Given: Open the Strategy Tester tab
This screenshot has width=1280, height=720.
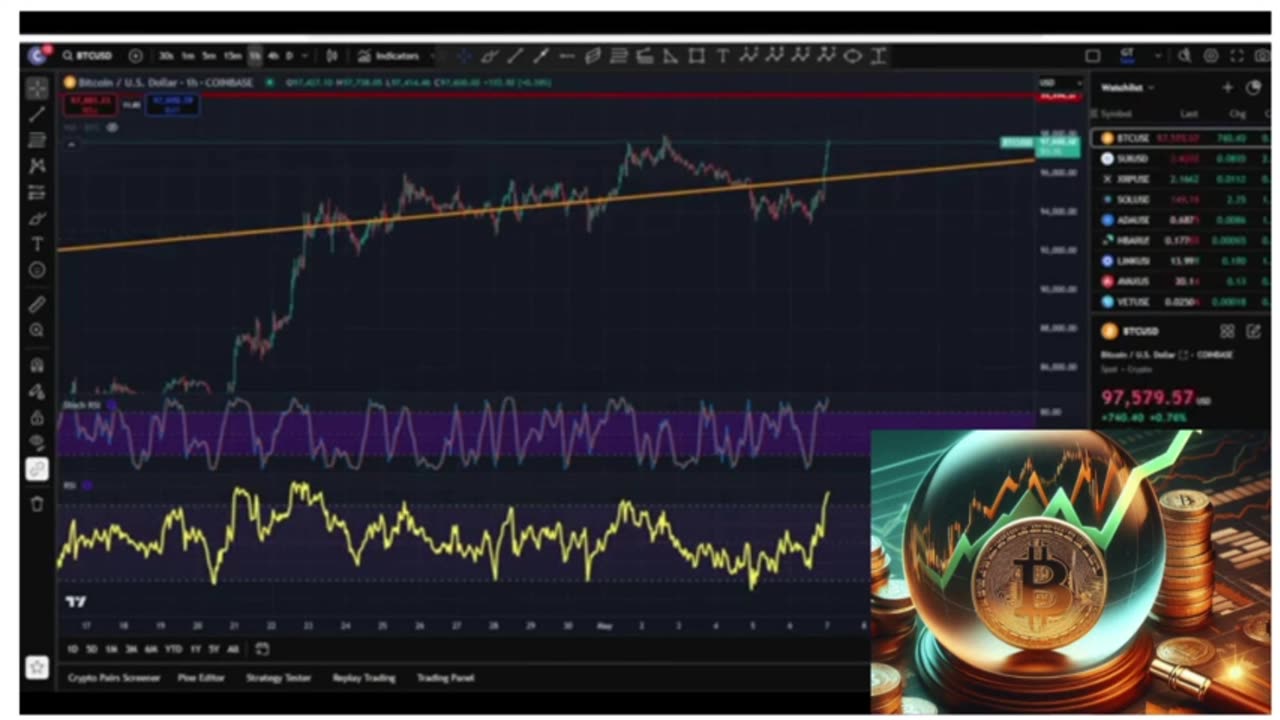Looking at the screenshot, I should click(278, 678).
